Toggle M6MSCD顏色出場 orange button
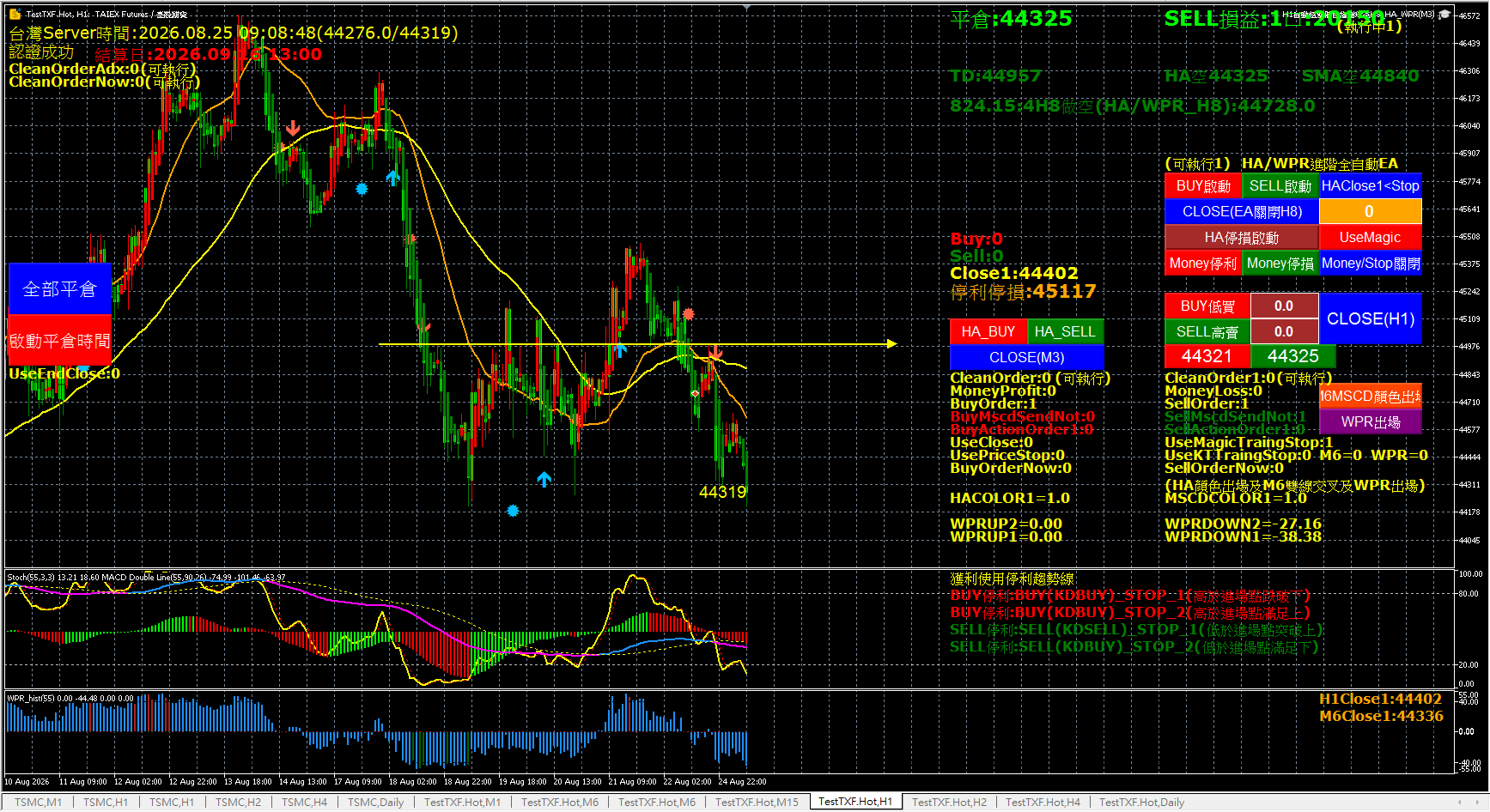This screenshot has width=1490, height=812. (1370, 397)
